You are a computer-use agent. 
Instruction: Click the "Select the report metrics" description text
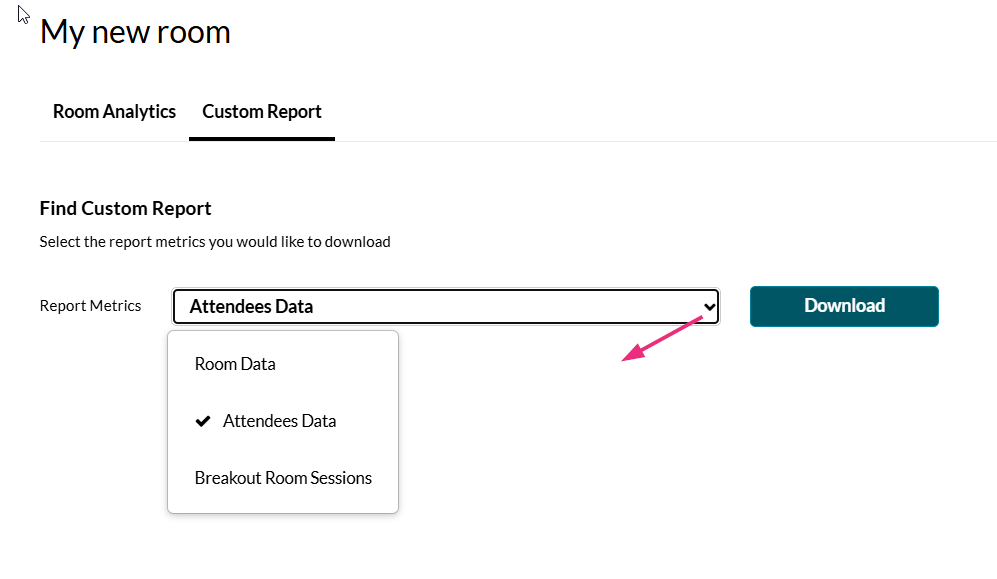[215, 242]
